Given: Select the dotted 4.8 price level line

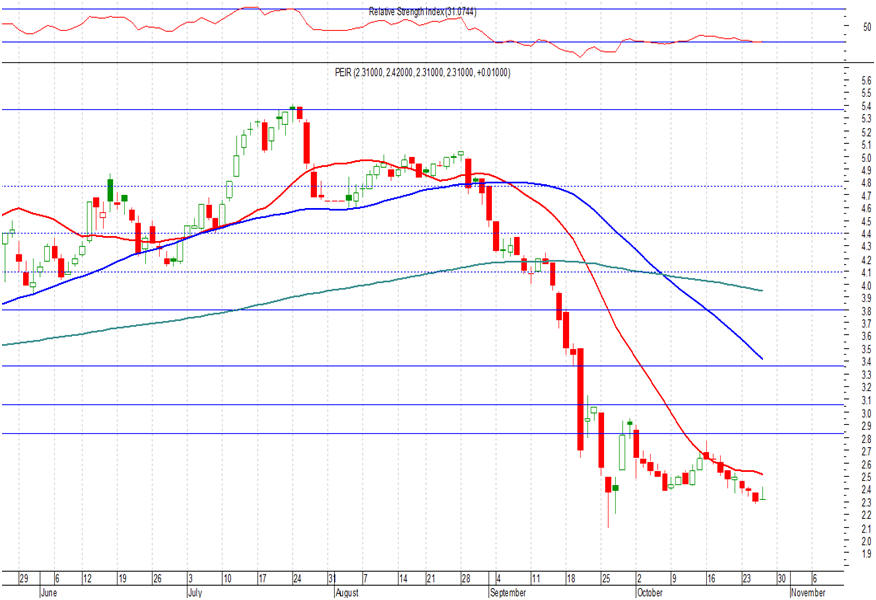Looking at the screenshot, I should point(422,187).
